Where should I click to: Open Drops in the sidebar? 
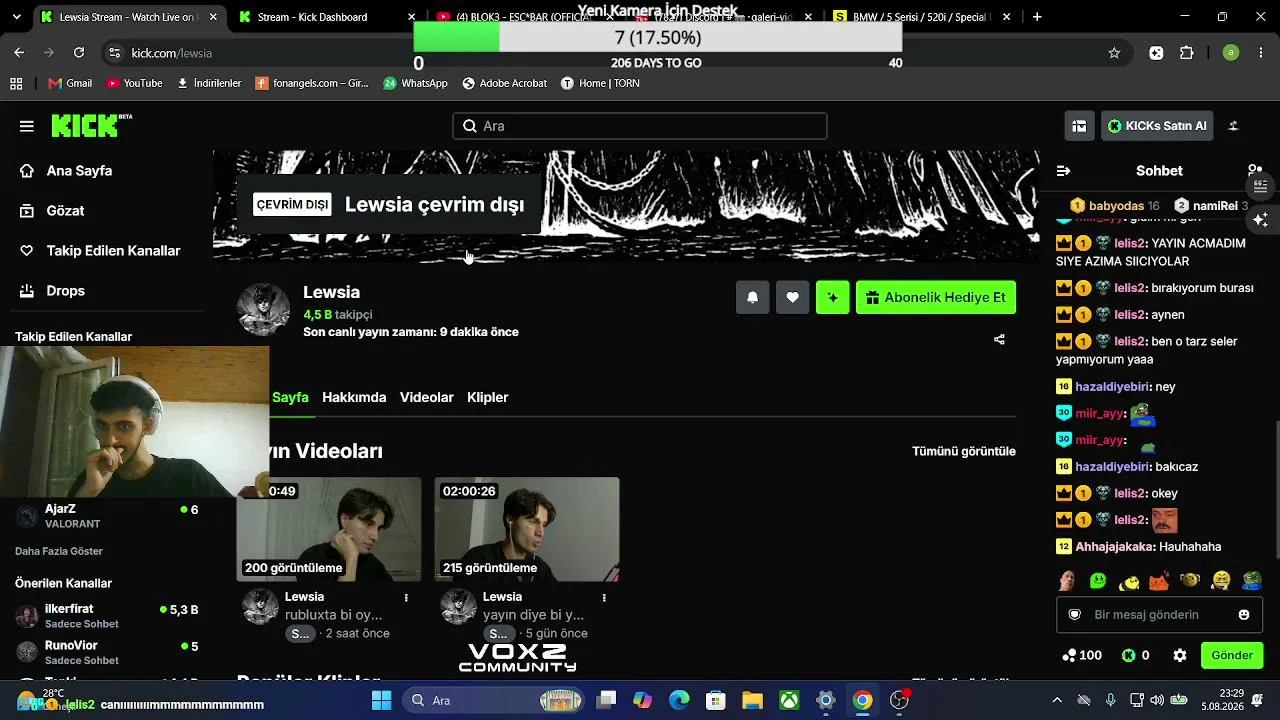[x=65, y=291]
